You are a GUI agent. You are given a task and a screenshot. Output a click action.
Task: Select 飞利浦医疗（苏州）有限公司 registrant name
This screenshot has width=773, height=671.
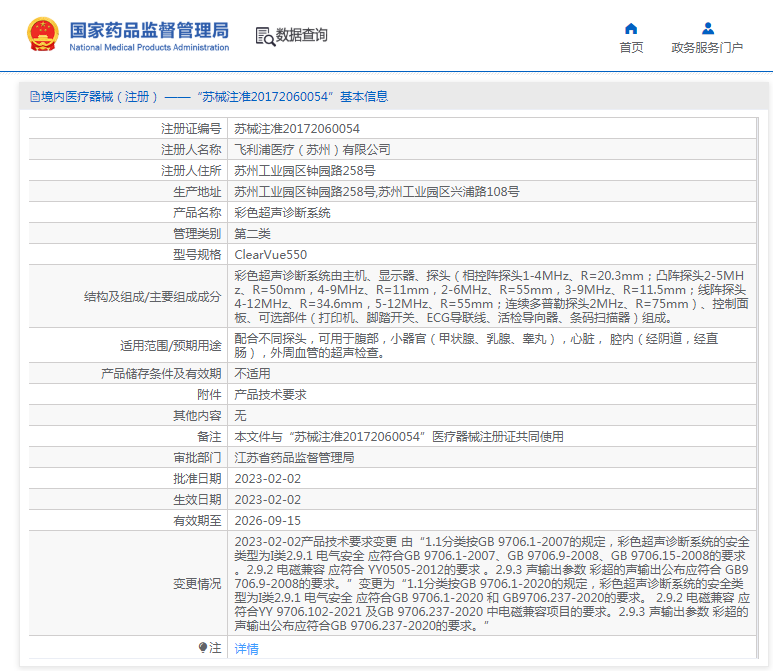[313, 149]
